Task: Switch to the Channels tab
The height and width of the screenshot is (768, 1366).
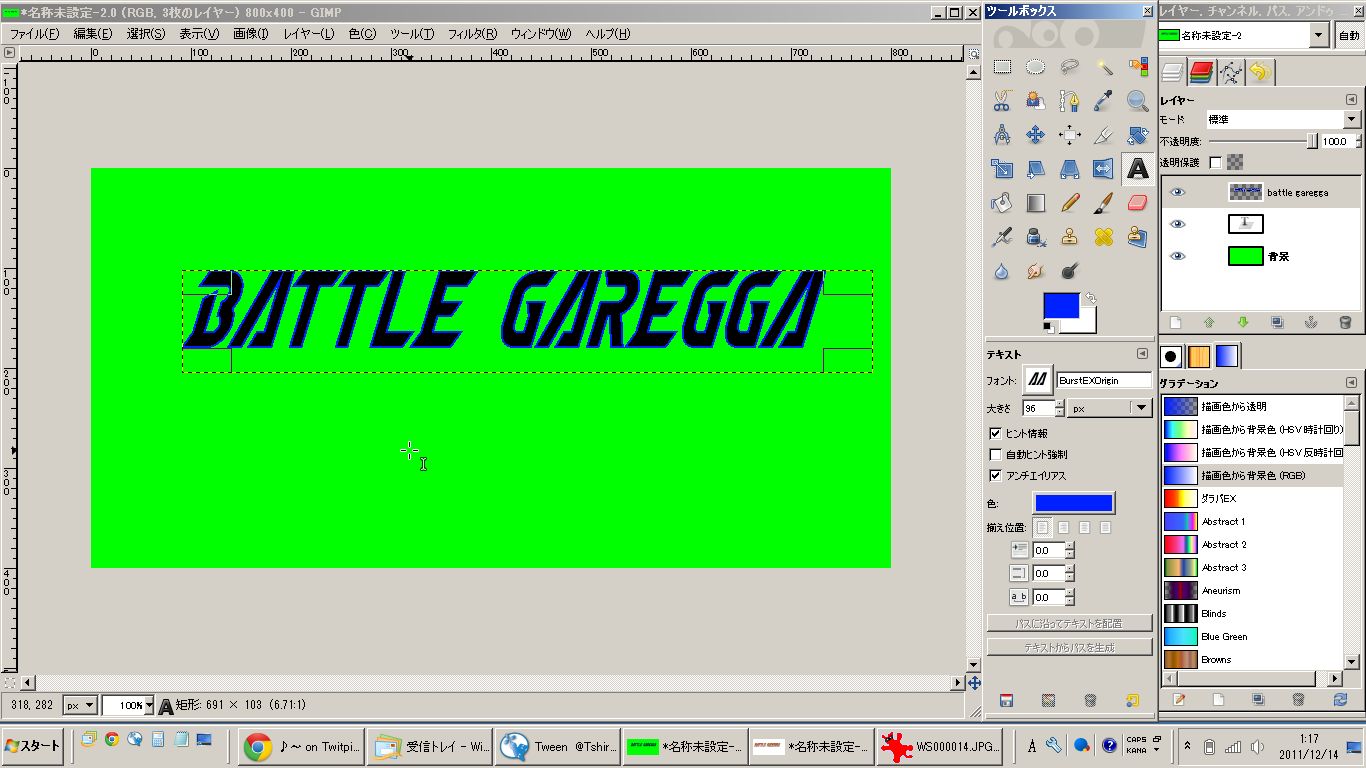Action: point(1202,72)
